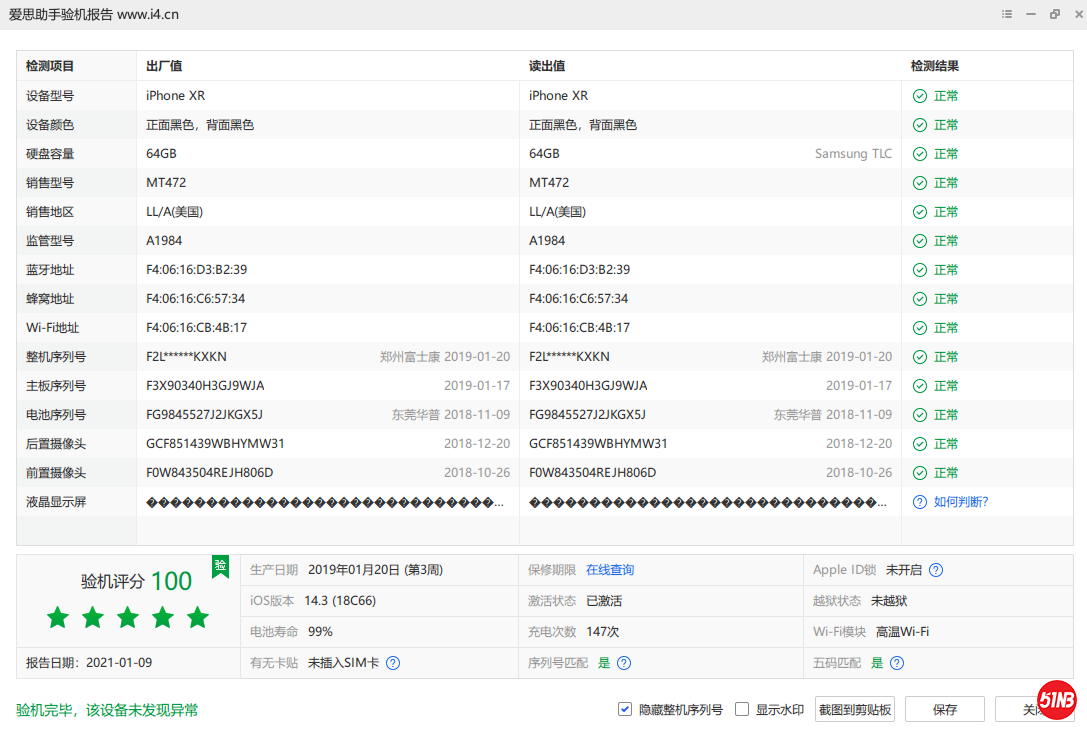Click the help icon beside 未插入SIM卡
The height and width of the screenshot is (730, 1087).
point(393,663)
